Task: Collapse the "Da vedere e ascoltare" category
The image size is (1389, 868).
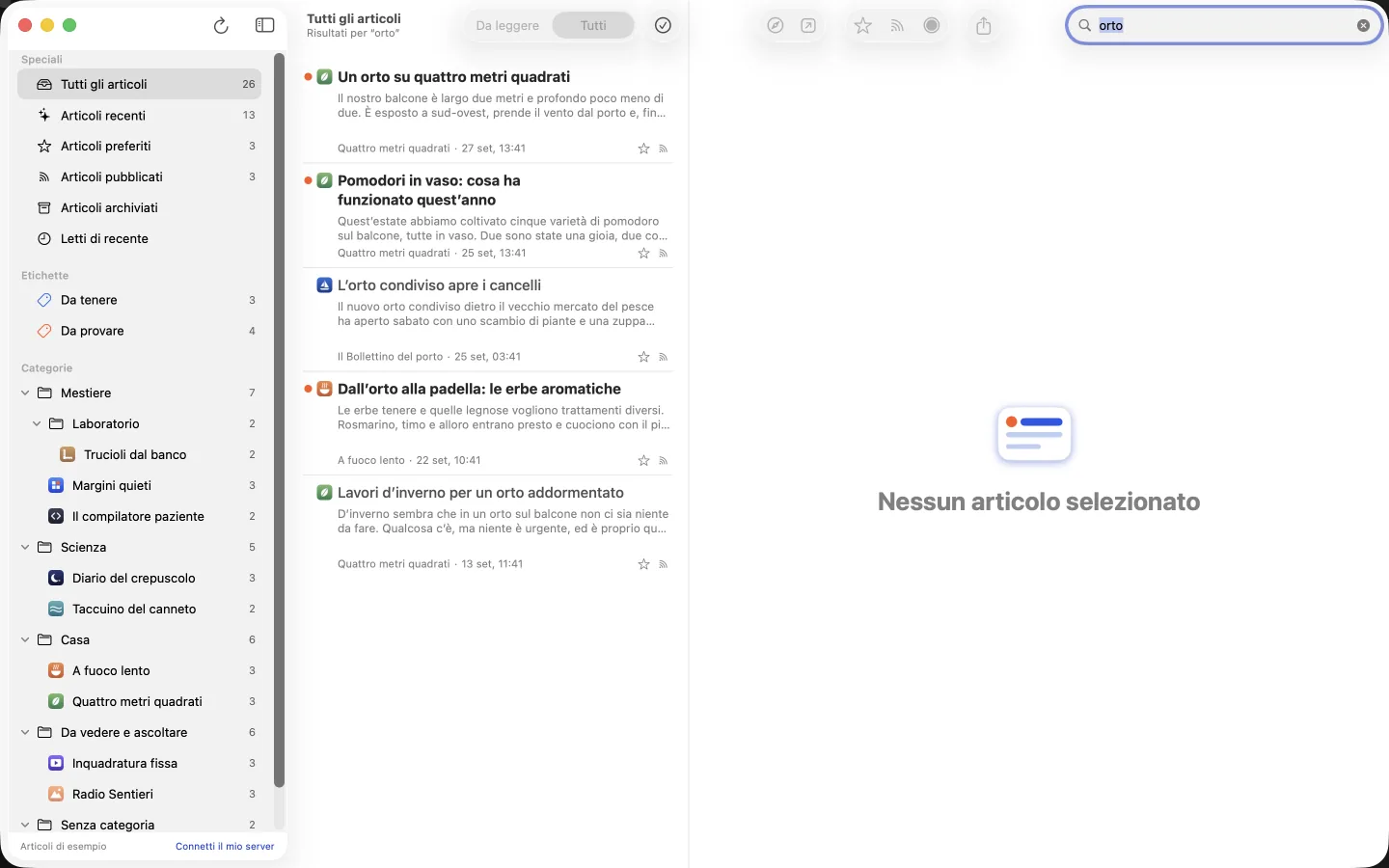Action: pos(25,733)
